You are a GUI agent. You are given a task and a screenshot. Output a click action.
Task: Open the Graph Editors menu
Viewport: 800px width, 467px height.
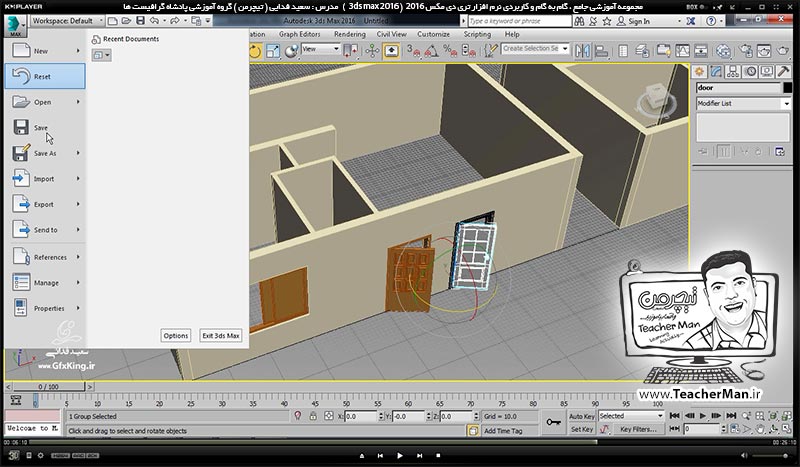coord(299,34)
